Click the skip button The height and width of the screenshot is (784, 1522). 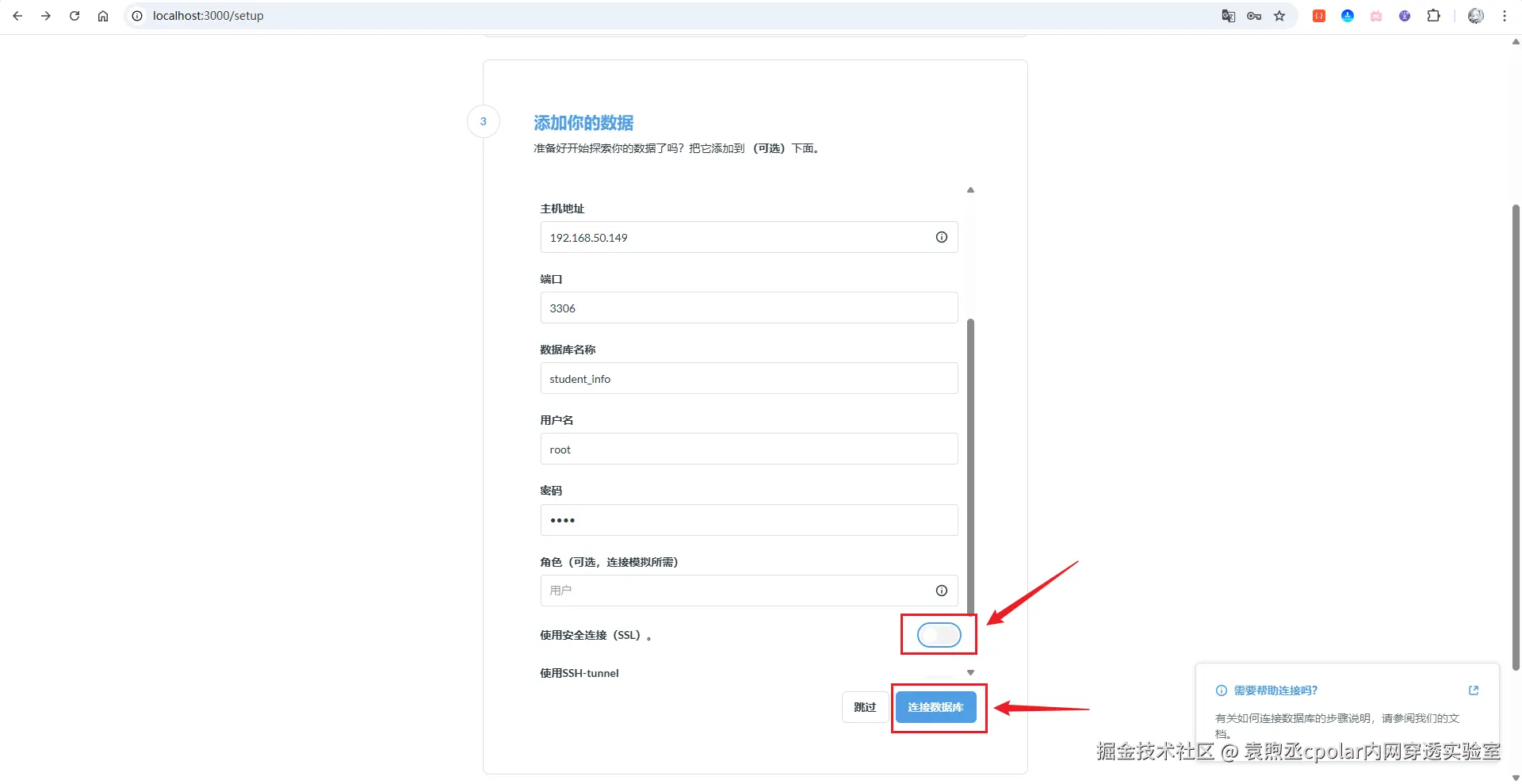pos(865,707)
